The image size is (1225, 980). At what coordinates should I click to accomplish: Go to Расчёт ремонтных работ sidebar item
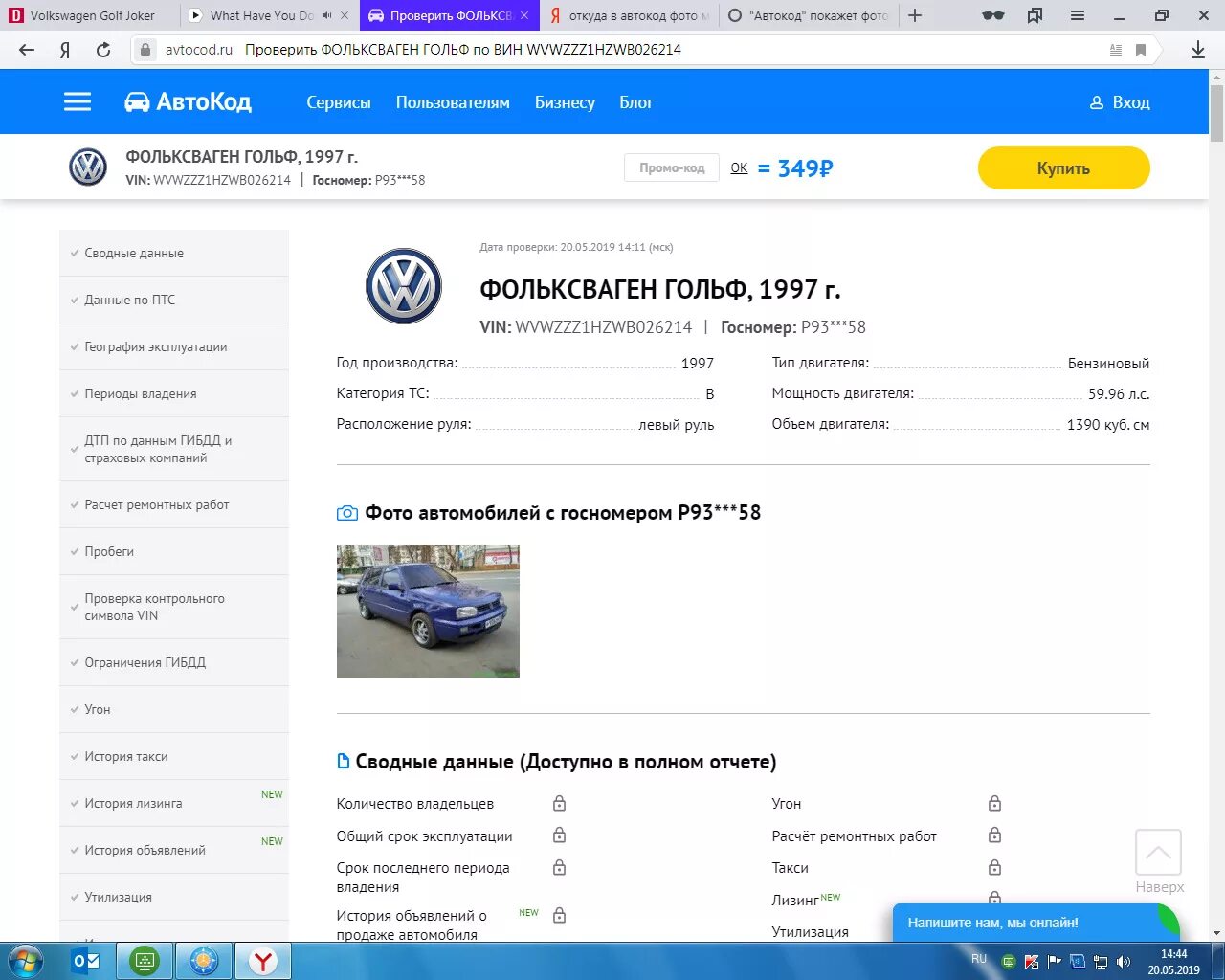(x=173, y=504)
